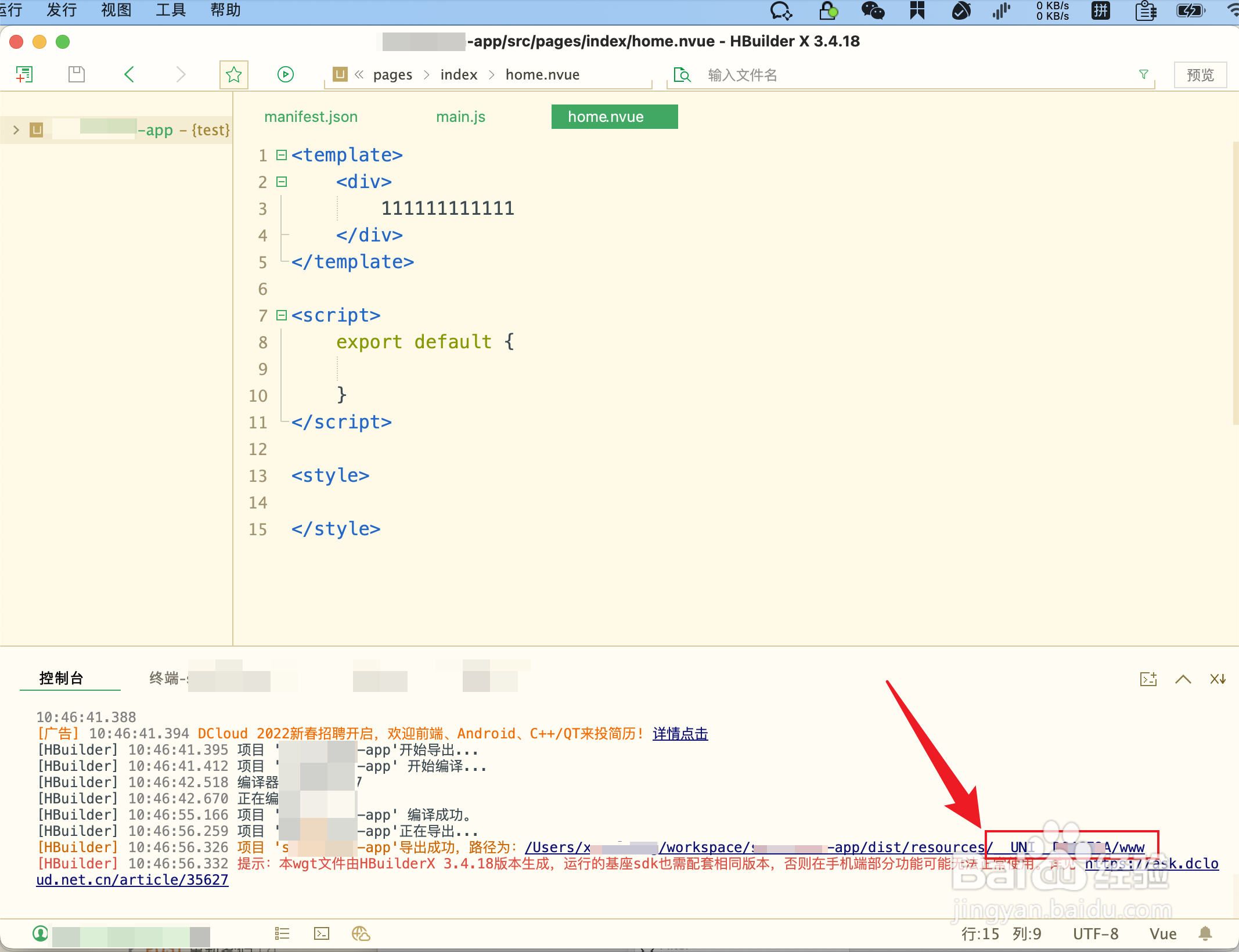This screenshot has width=1239, height=952.
Task: Switch to manifest.json tab
Action: [x=311, y=117]
